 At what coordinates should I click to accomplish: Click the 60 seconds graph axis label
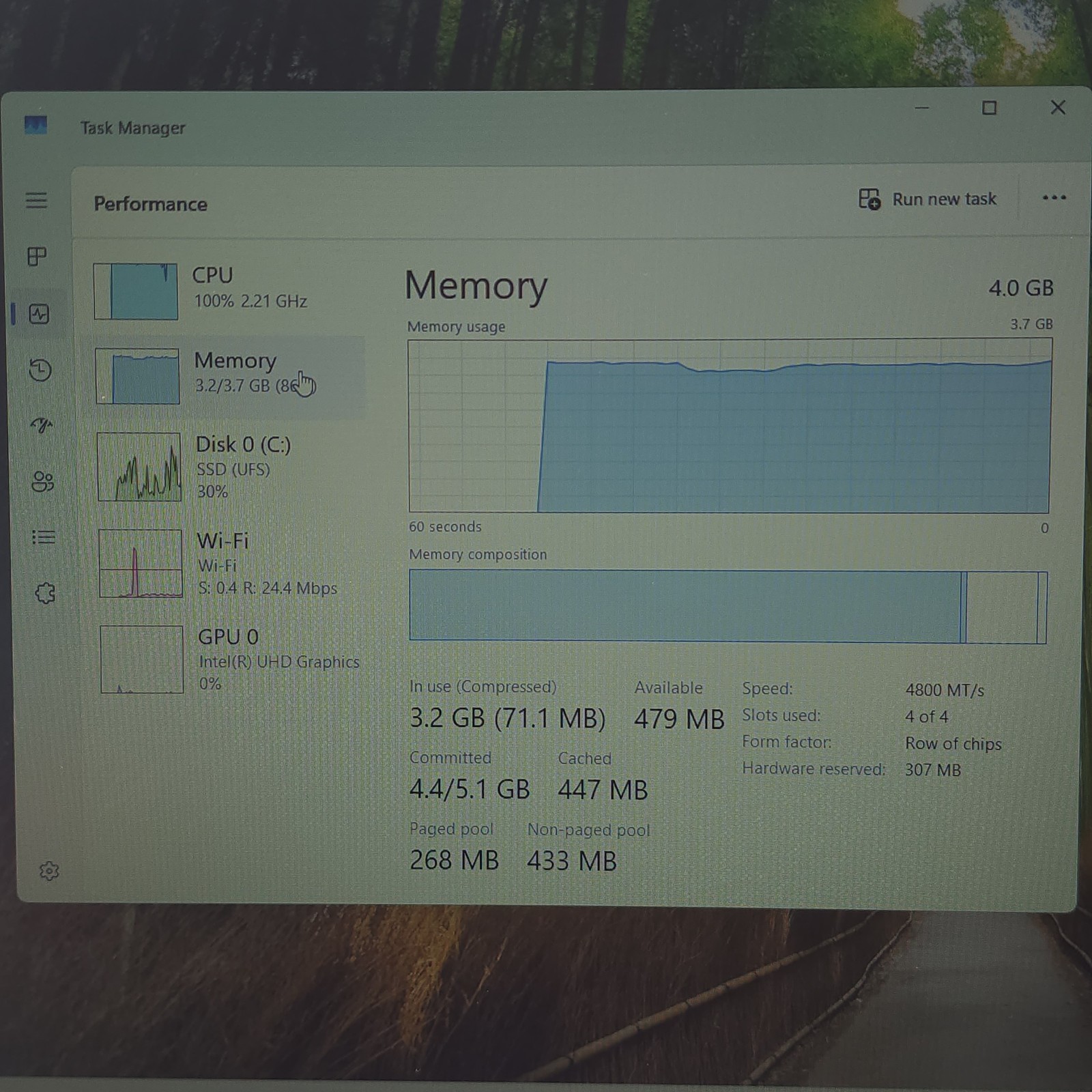445,526
